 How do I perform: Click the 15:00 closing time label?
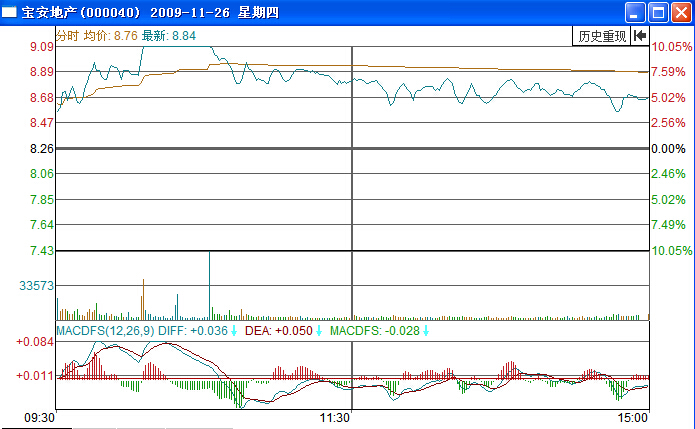633,417
